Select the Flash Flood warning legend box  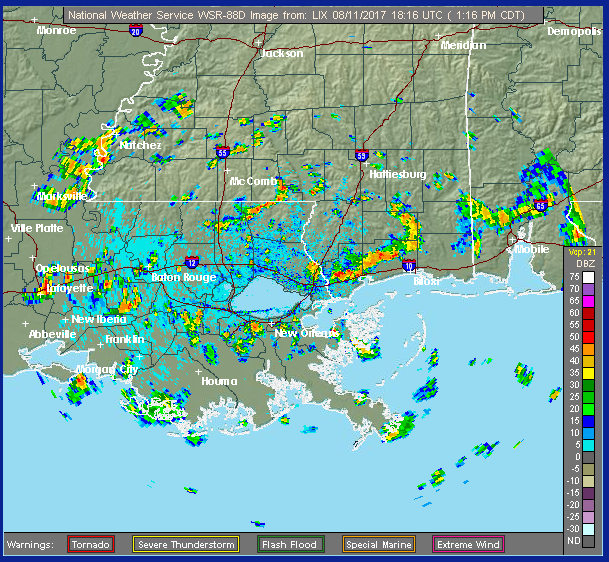click(x=289, y=544)
